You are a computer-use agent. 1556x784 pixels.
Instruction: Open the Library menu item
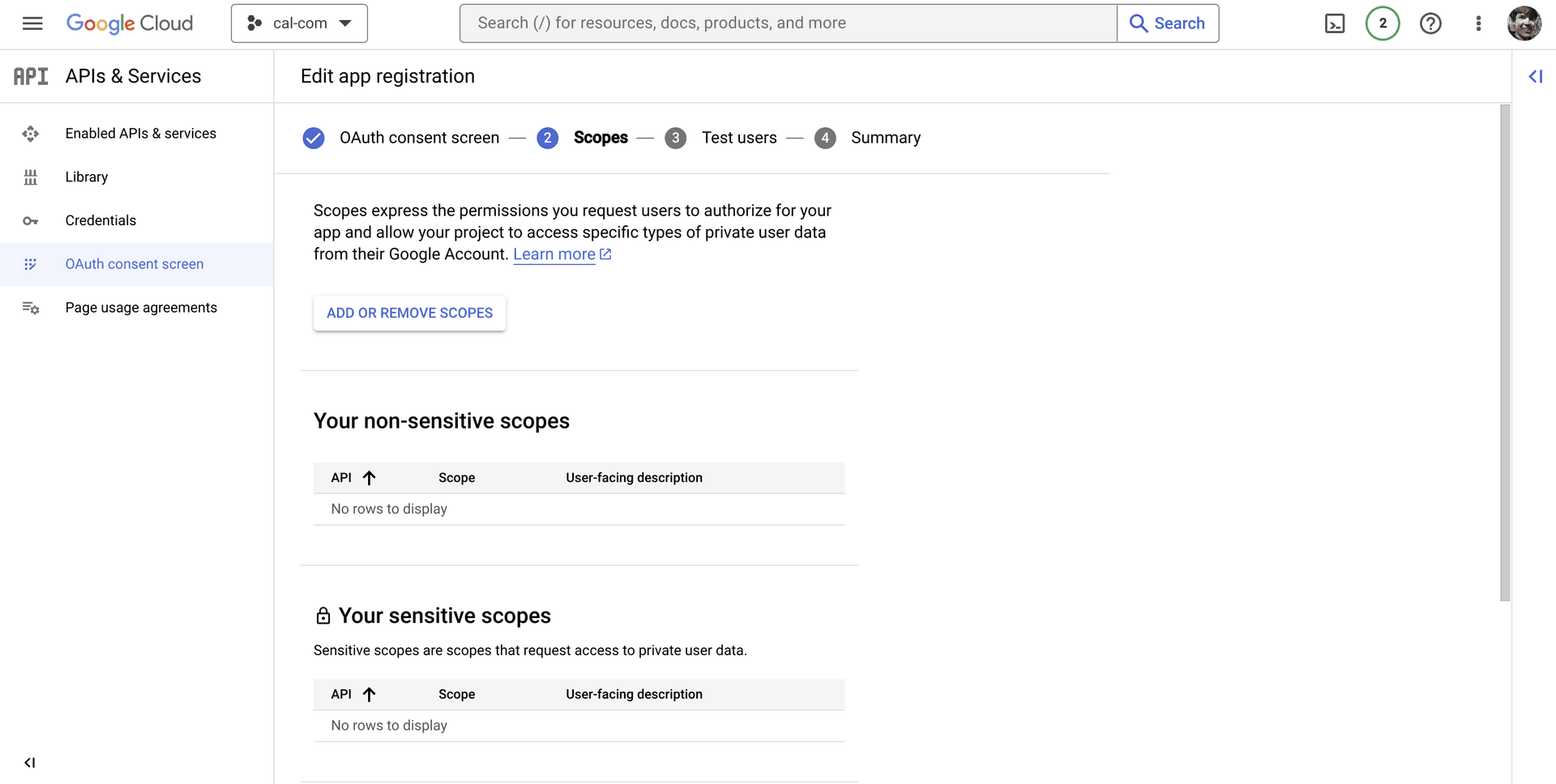[x=87, y=177]
